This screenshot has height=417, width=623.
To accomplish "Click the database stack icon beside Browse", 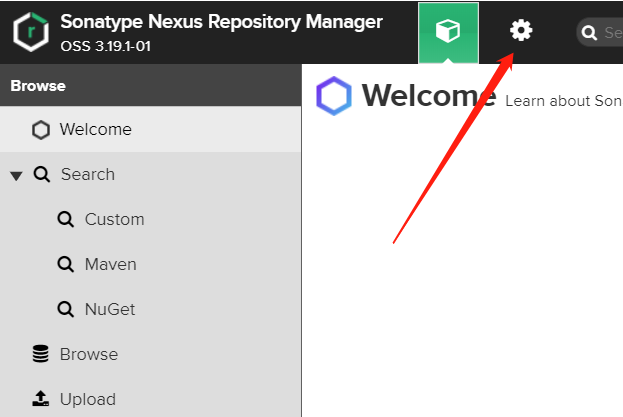I will pyautogui.click(x=41, y=354).
